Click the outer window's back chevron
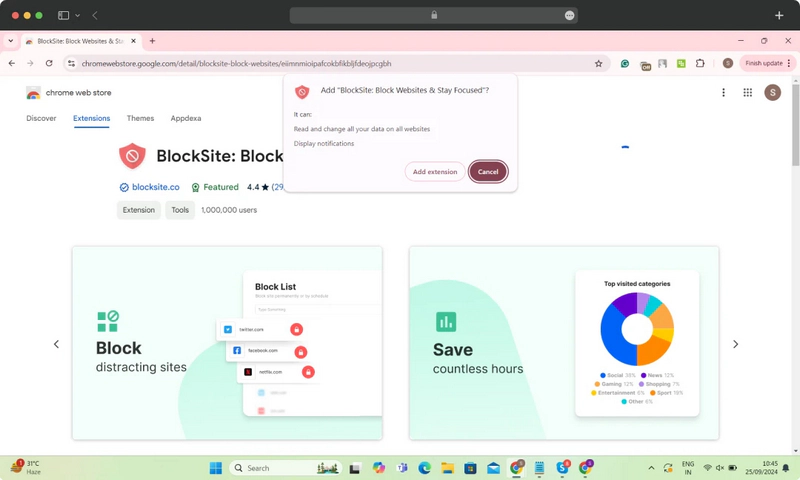This screenshot has width=800, height=480. click(95, 15)
